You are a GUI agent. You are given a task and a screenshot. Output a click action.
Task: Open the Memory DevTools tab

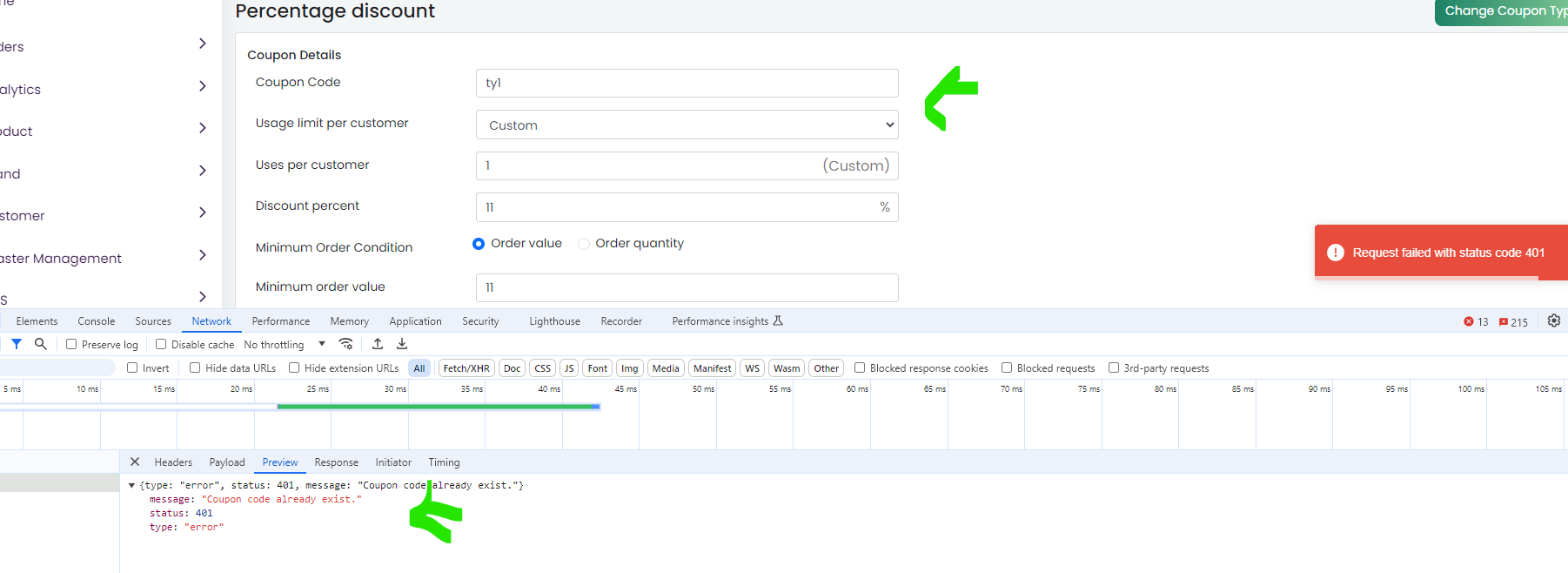[350, 321]
